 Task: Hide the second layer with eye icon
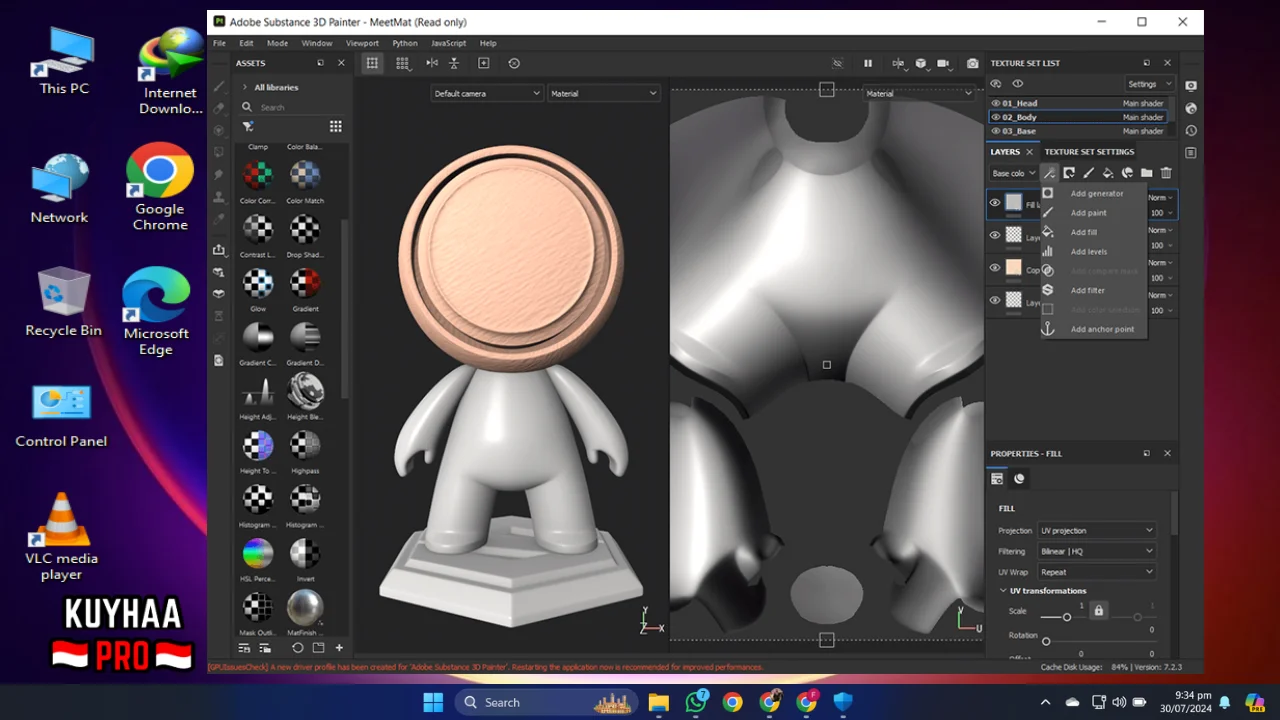[x=994, y=235]
